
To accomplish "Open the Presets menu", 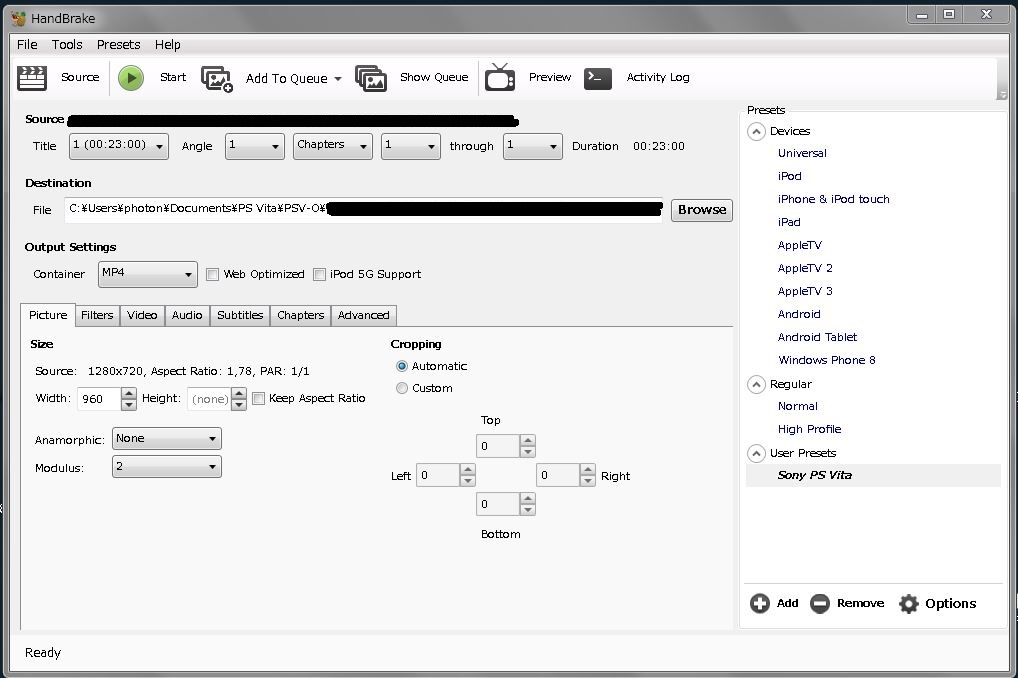I will (118, 44).
